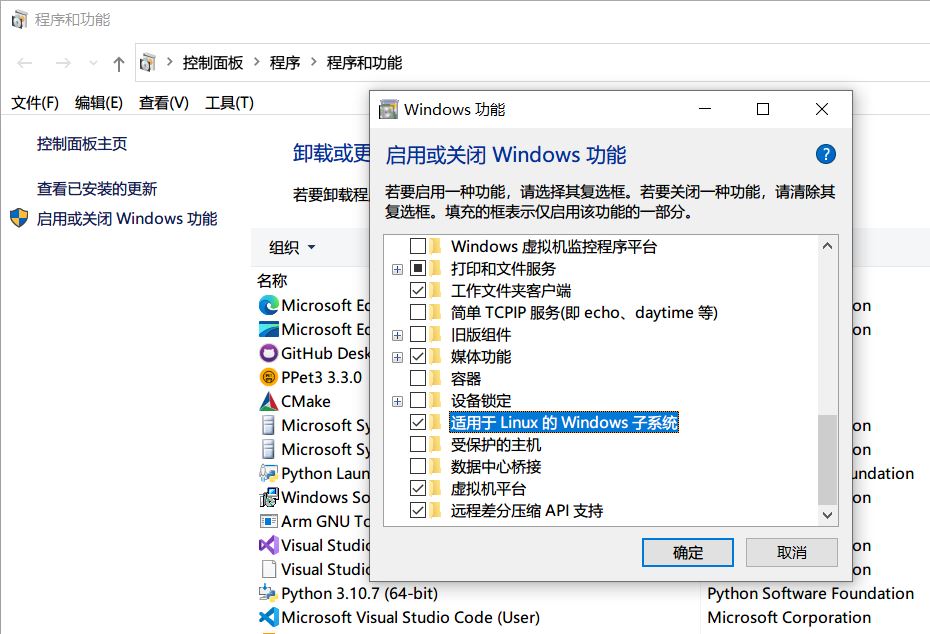Expand the 媒体功能 tree node
The image size is (930, 634).
[x=397, y=357]
